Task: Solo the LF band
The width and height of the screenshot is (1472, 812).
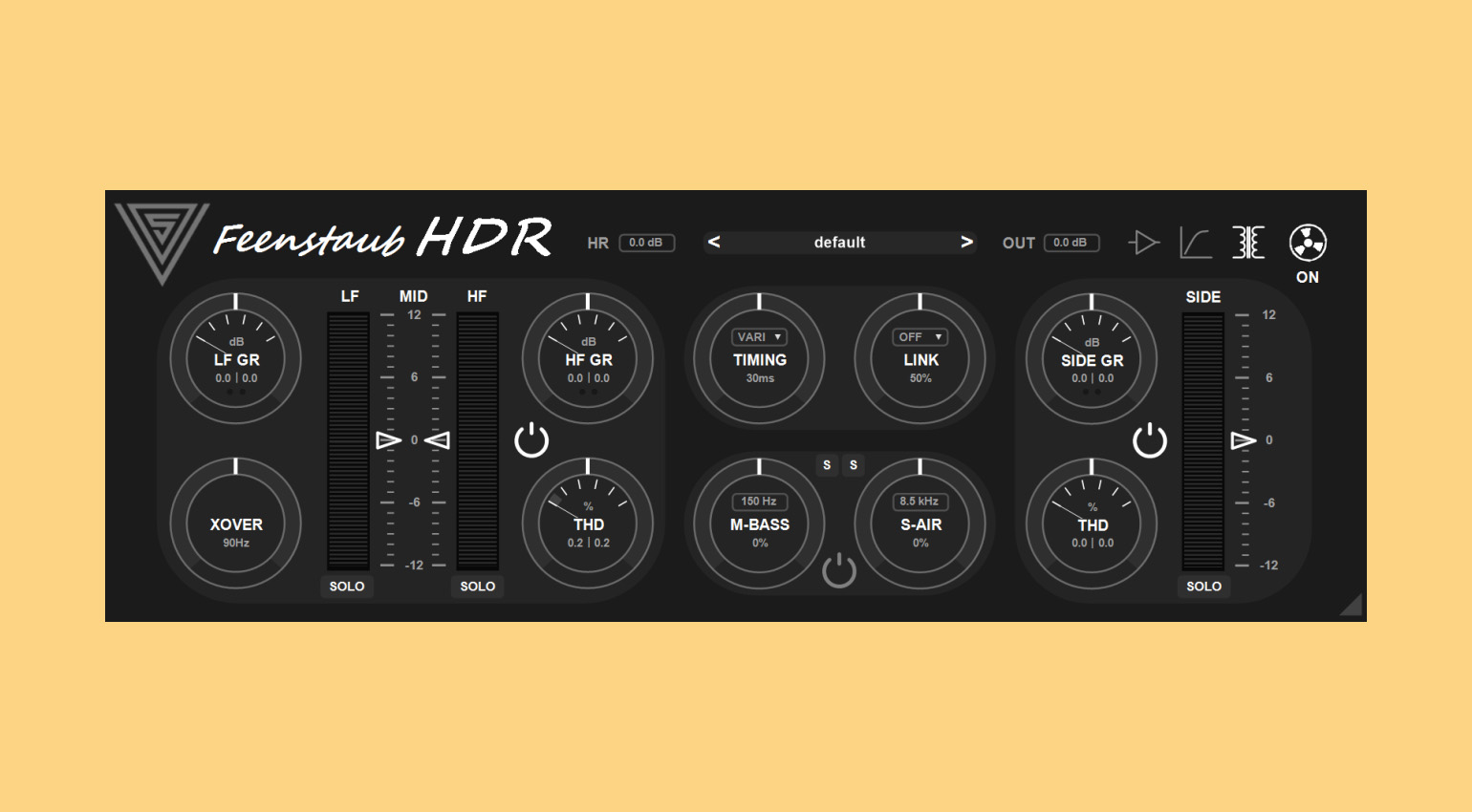Action: [x=347, y=587]
